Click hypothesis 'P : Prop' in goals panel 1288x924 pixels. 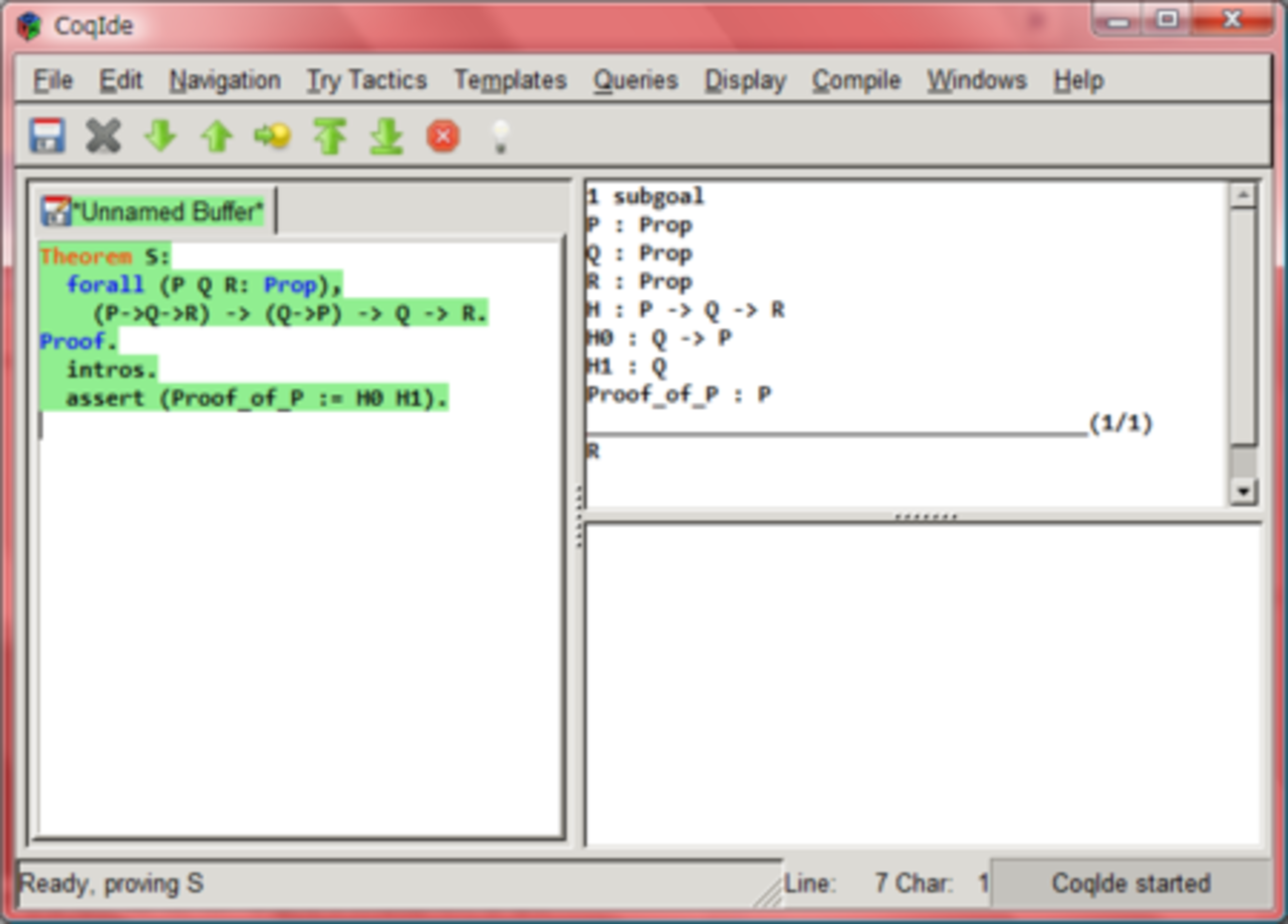tap(639, 225)
